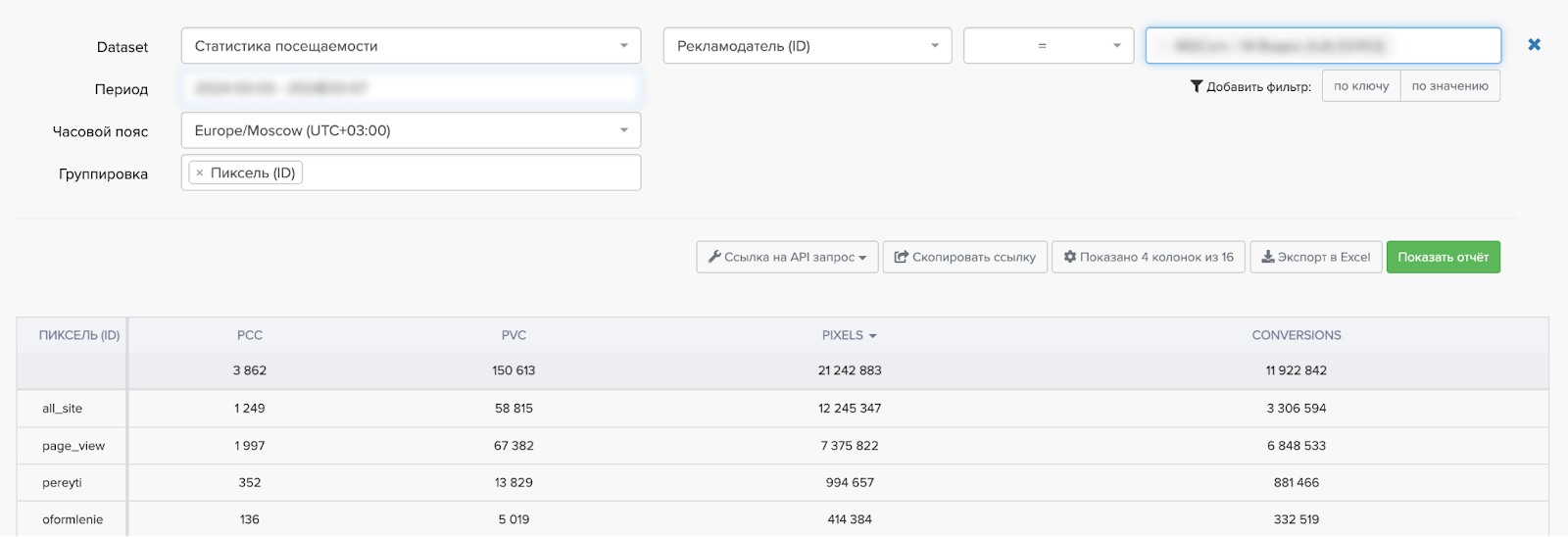Open the equals operator dropdown
The height and width of the screenshot is (537, 1568).
tap(1048, 46)
